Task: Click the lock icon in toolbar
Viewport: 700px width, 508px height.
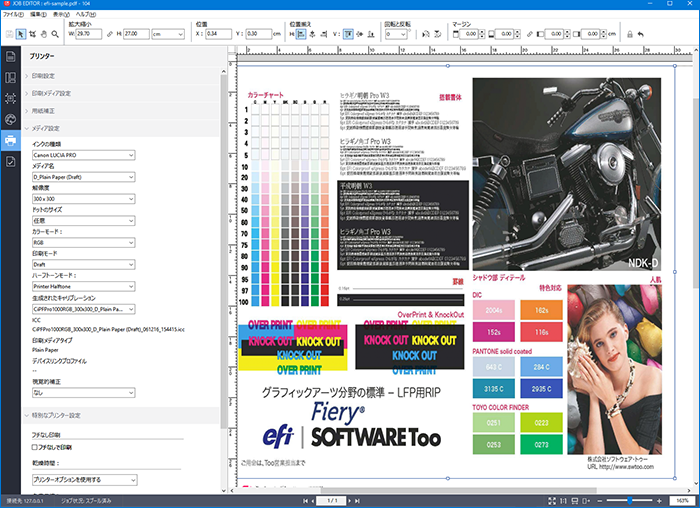Action: (629, 34)
